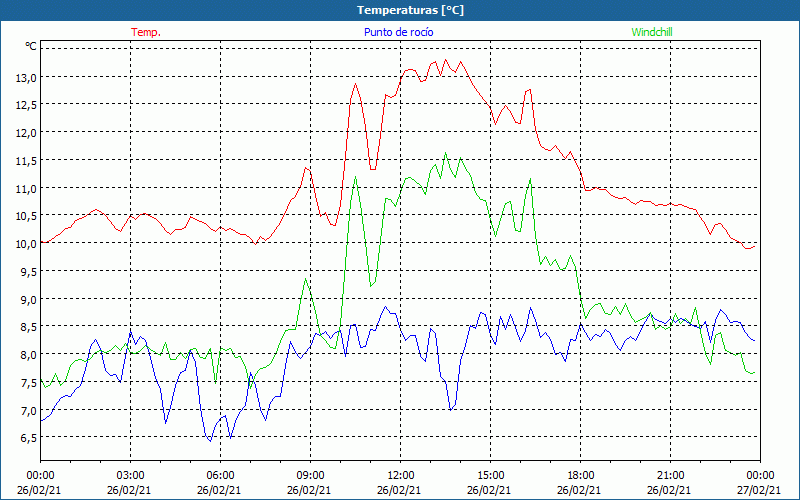The width and height of the screenshot is (800, 500).
Task: Click the 9,5 y-axis value
Action: pyautogui.click(x=29, y=272)
